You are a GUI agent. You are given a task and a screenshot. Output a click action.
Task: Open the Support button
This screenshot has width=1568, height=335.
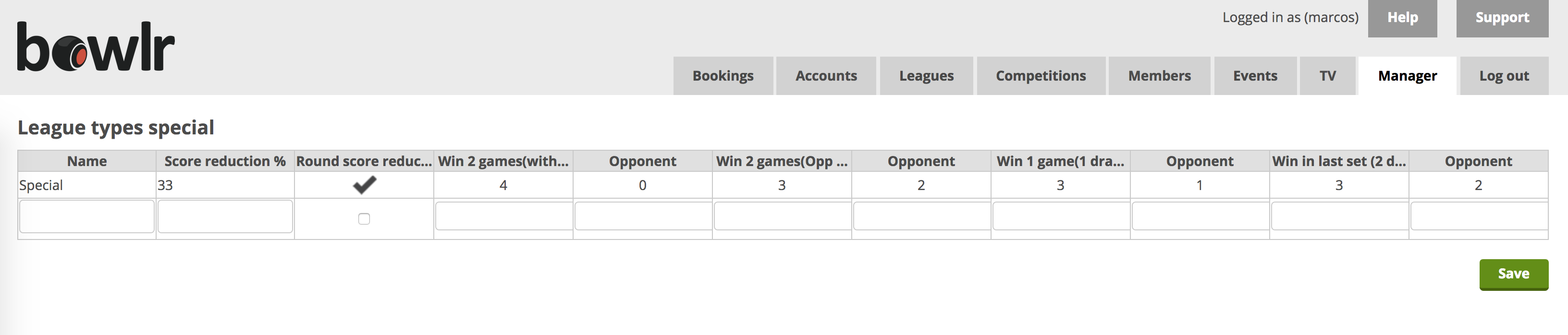(x=1502, y=18)
